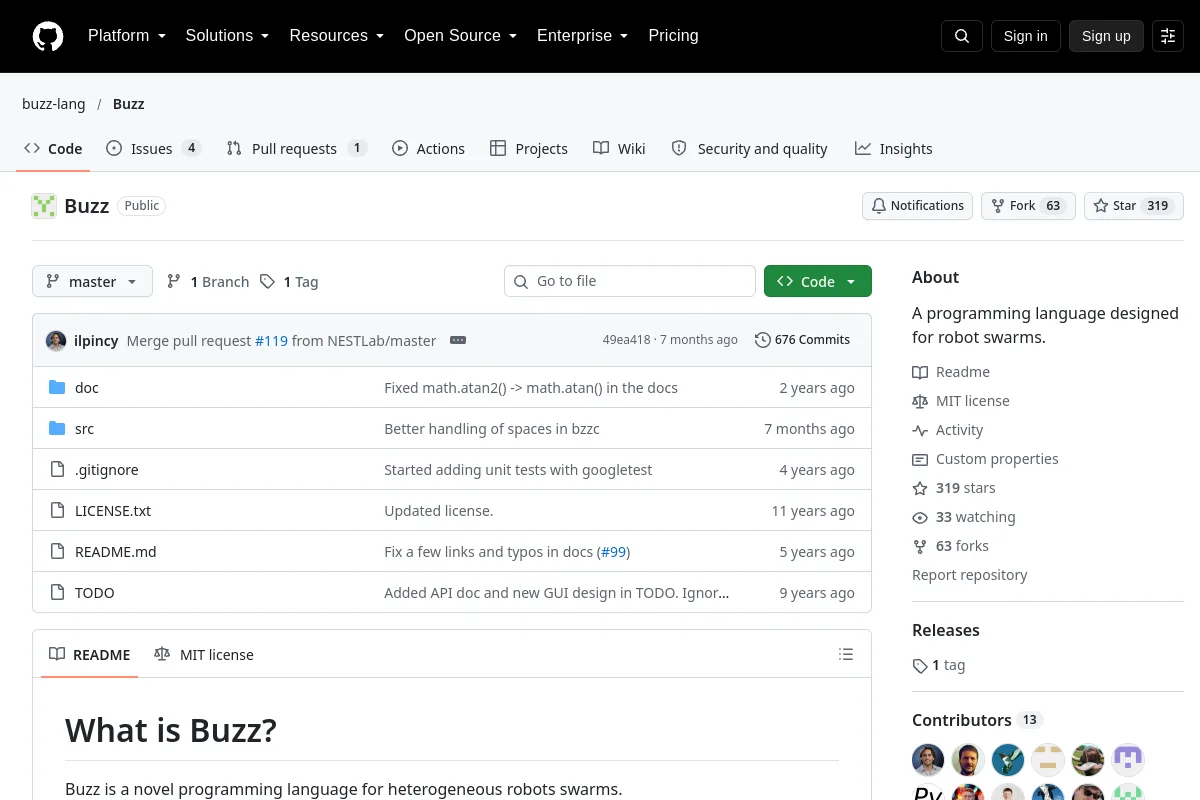Expand the Platform menu
The height and width of the screenshot is (800, 1200).
coord(127,36)
